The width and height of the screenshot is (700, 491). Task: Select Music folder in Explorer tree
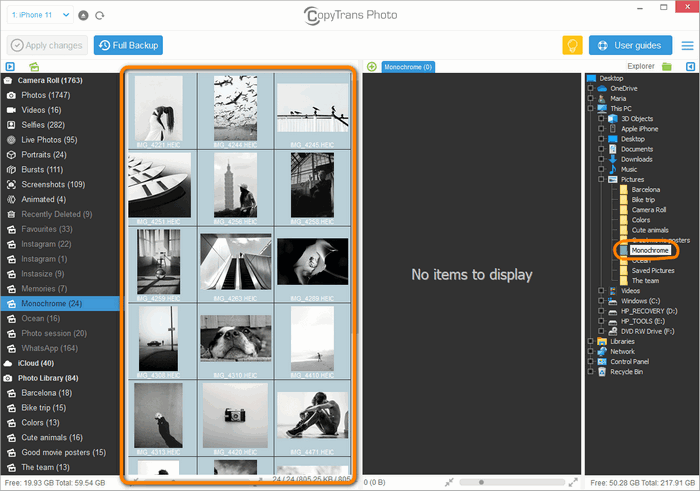pos(629,170)
